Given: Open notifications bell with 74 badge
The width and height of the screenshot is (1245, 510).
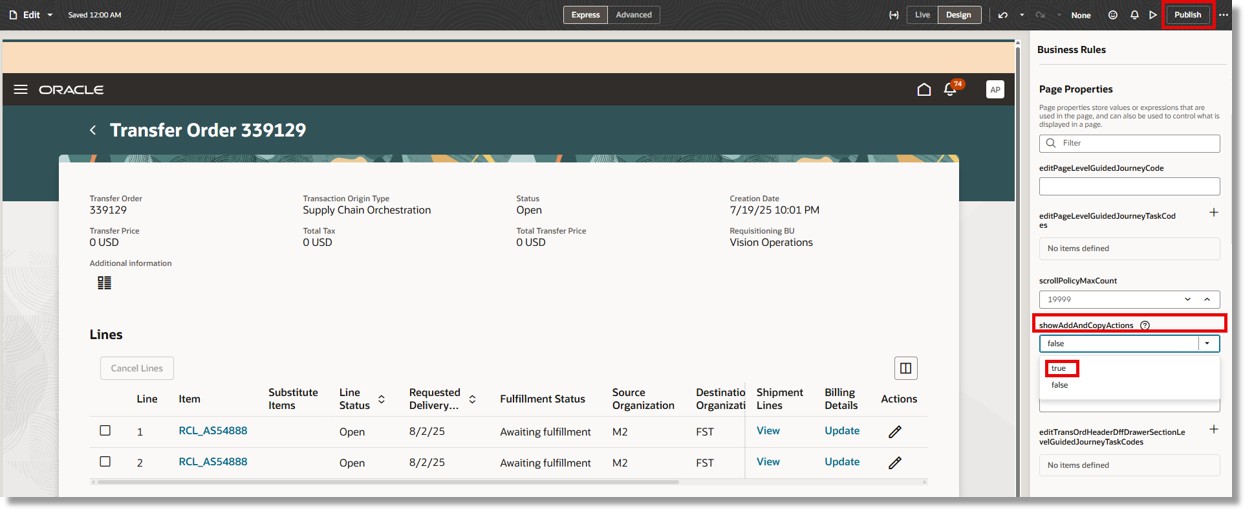Looking at the screenshot, I should click(951, 89).
